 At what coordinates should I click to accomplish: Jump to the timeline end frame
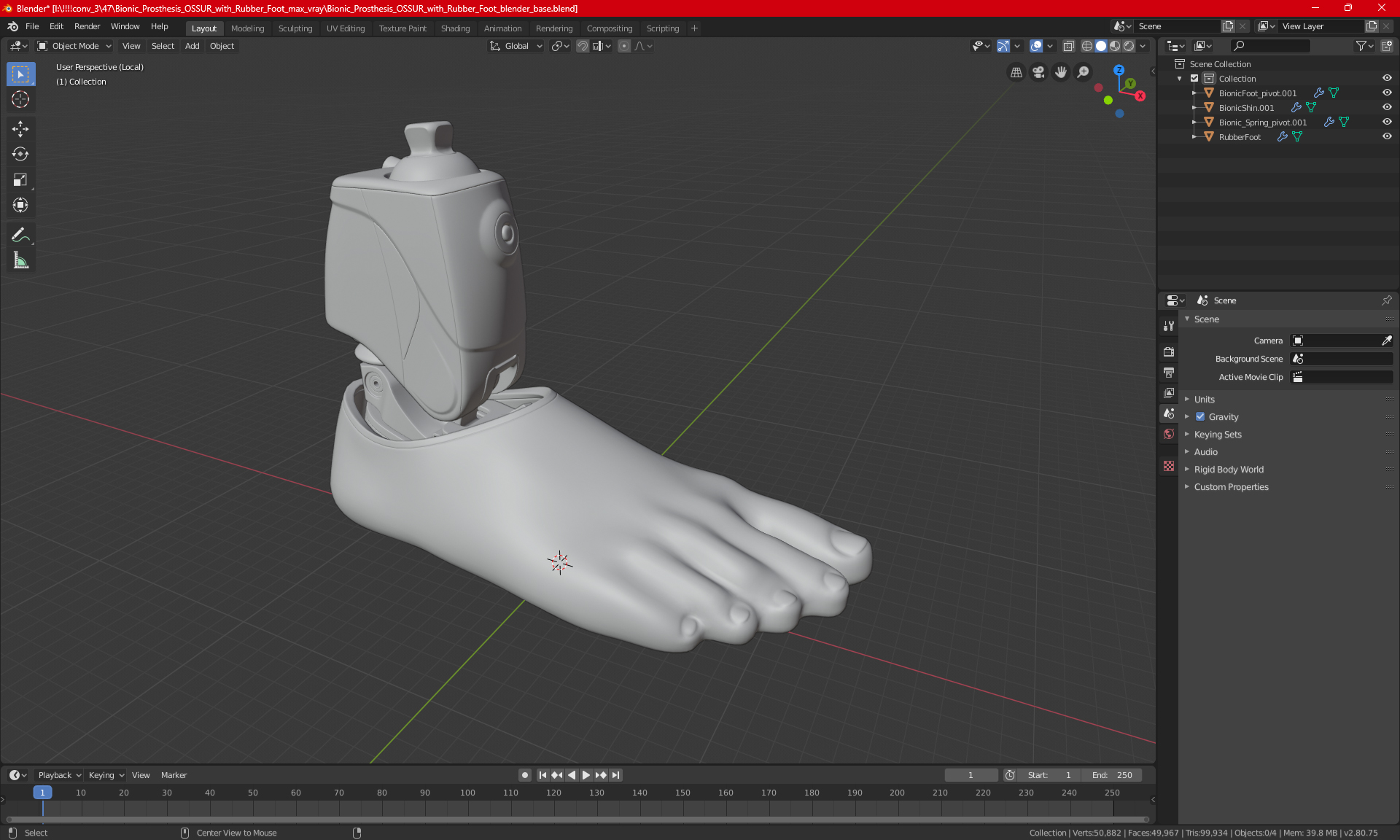click(616, 775)
